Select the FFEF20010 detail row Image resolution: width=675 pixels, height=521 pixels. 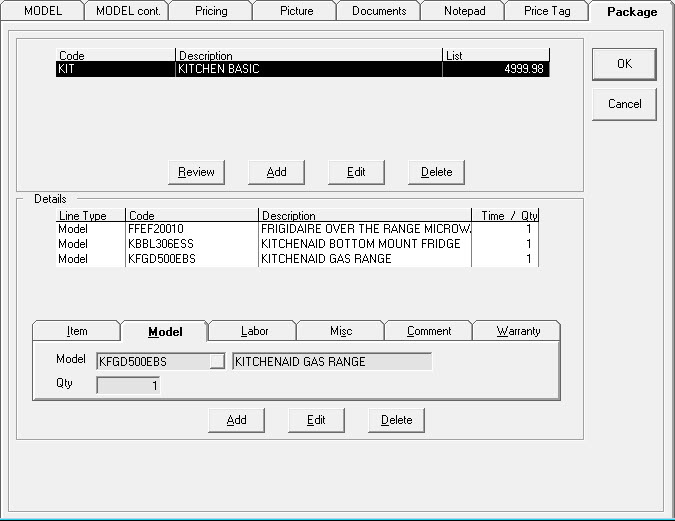click(297, 229)
